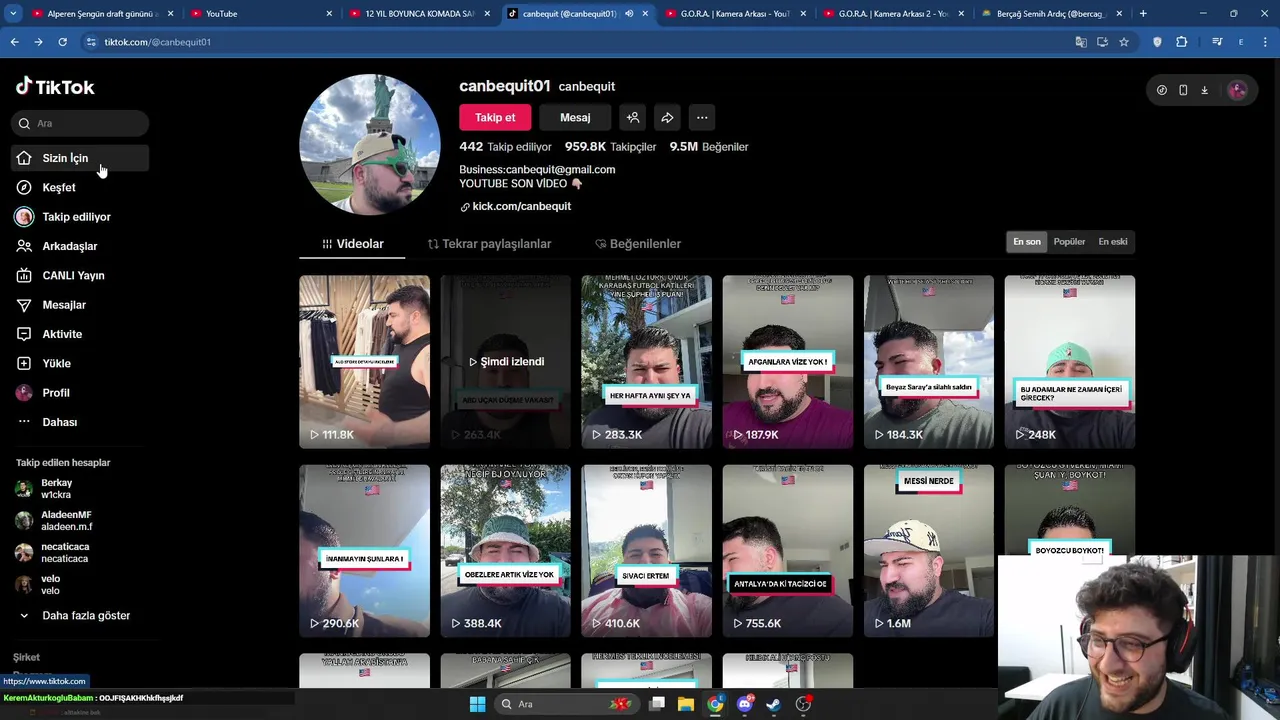This screenshot has width=1280, height=720.
Task: Open HER HAFTA AYNI ŞEY YA video
Action: click(647, 362)
